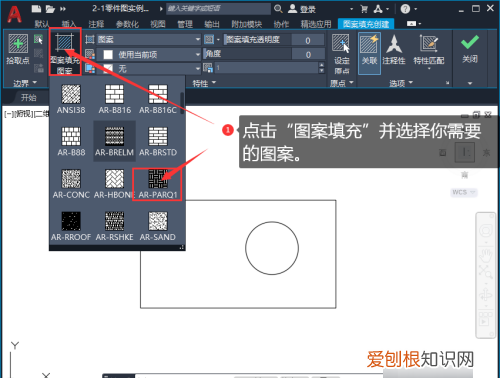Click the Help question mark icon

coord(405,9)
